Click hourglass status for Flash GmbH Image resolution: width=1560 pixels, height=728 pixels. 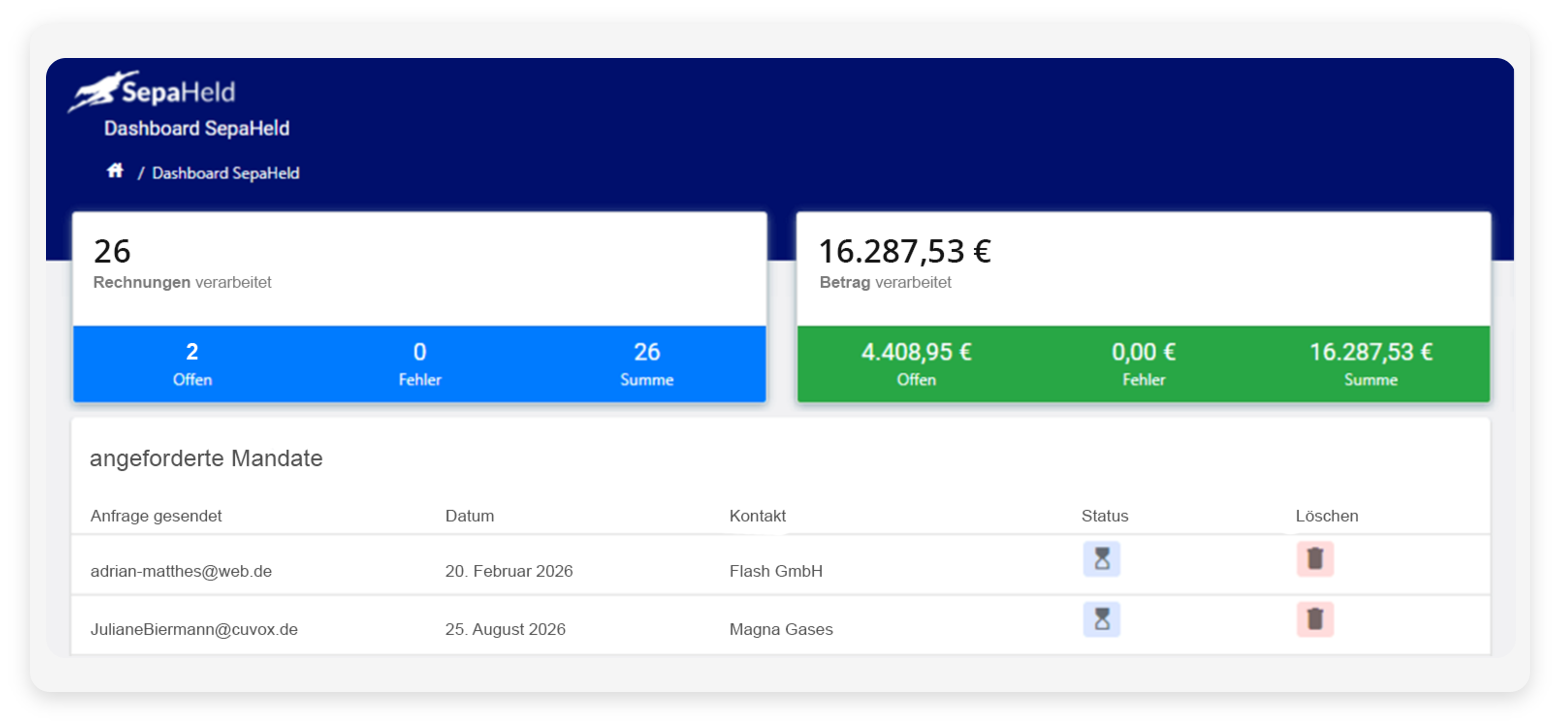[1101, 559]
